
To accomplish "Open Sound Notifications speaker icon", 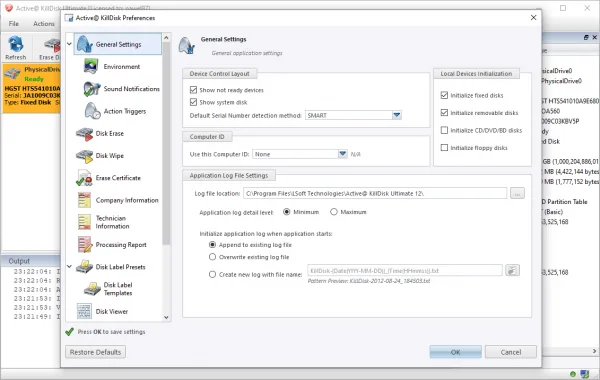I will pyautogui.click(x=92, y=89).
